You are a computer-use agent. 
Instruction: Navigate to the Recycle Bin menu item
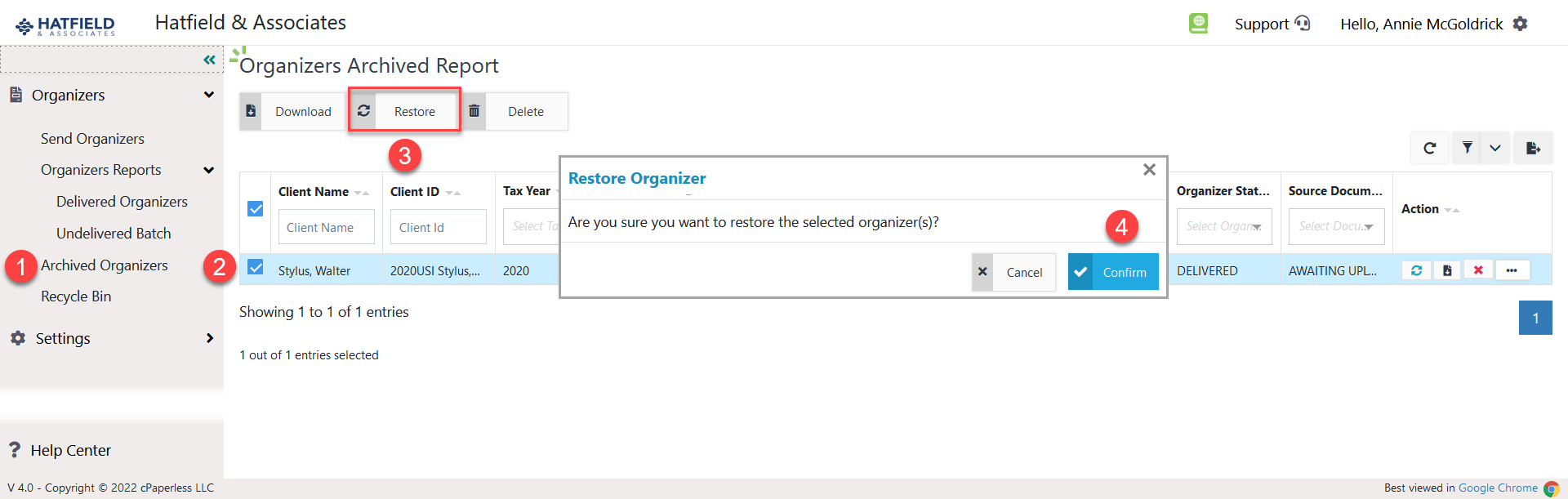click(x=76, y=296)
